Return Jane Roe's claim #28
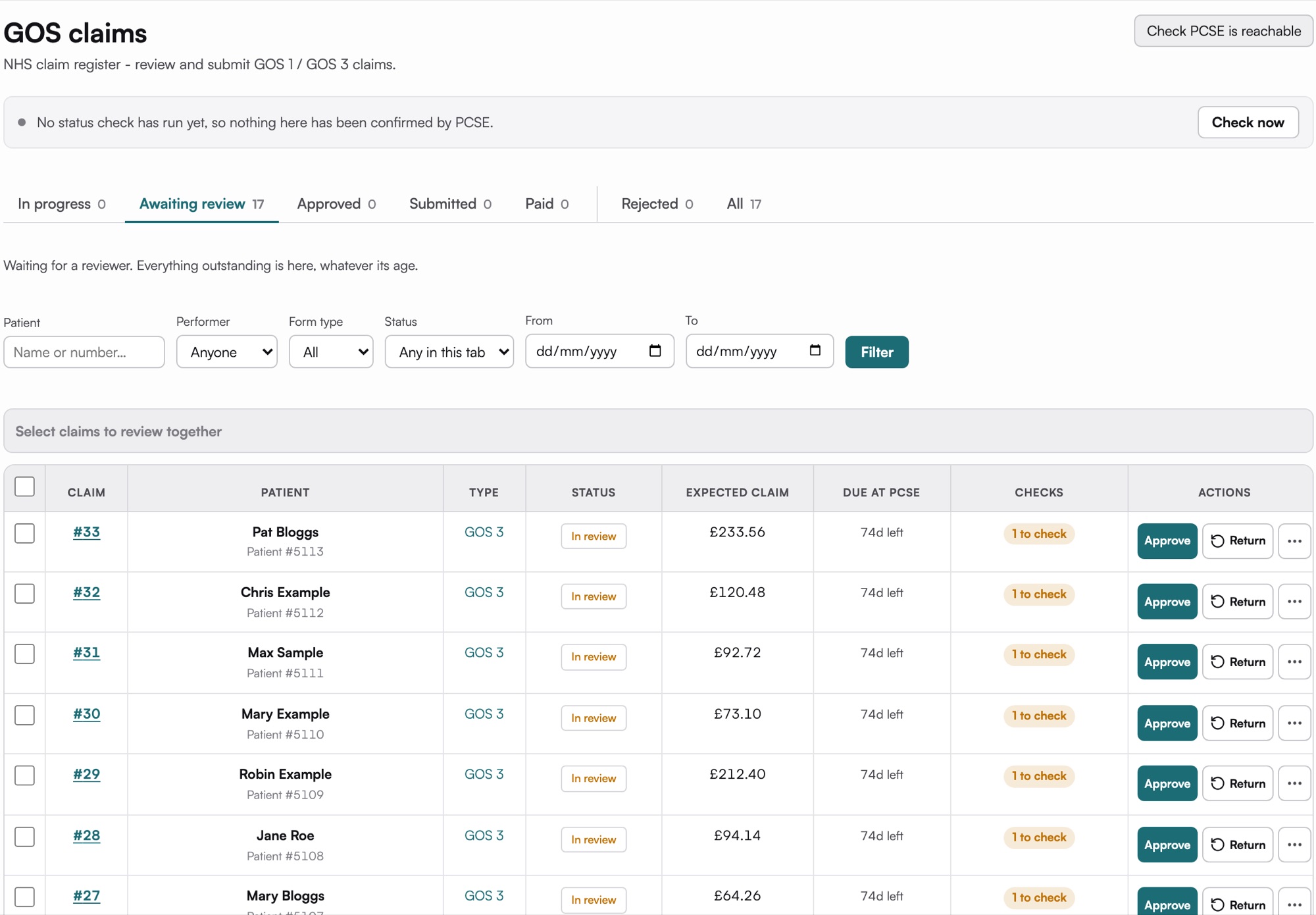The width and height of the screenshot is (1316, 915). pyautogui.click(x=1238, y=845)
